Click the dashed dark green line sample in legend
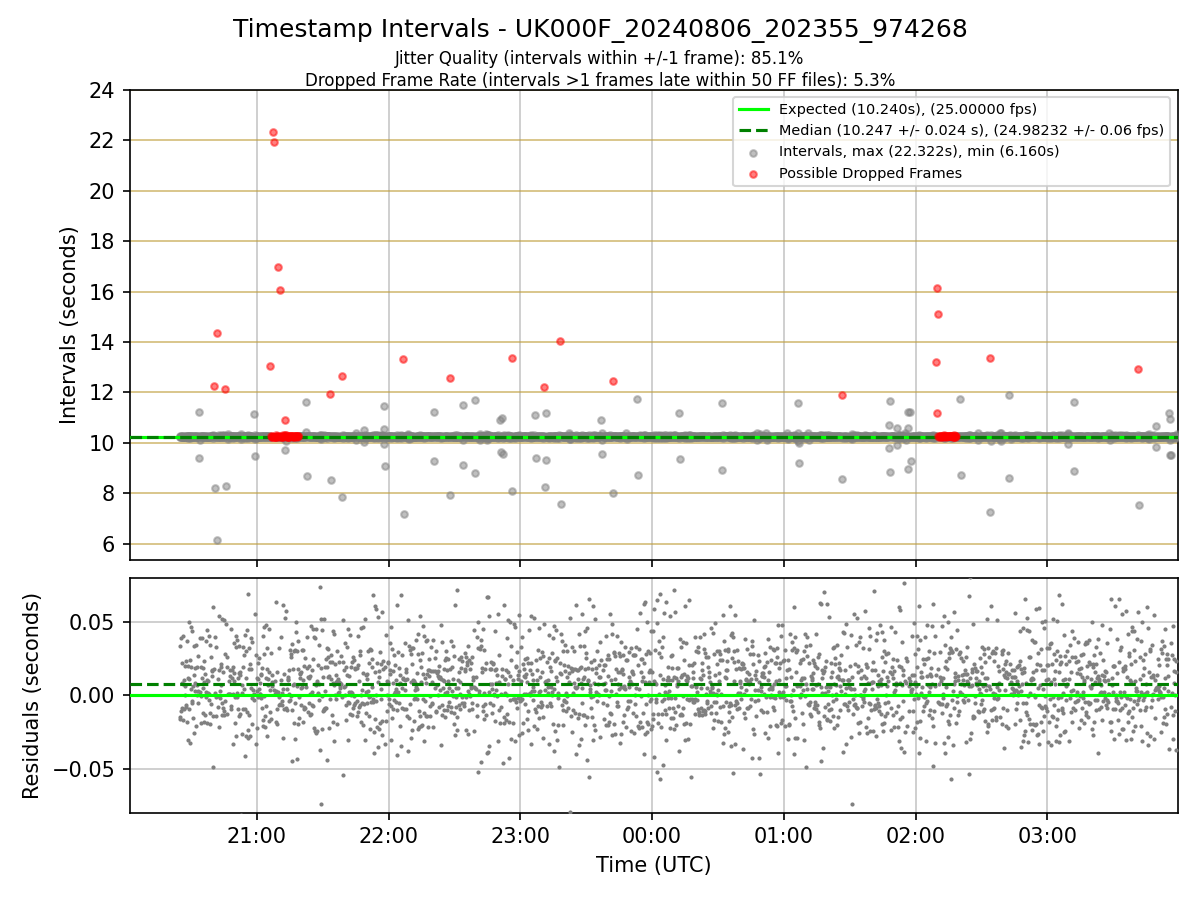The image size is (1200, 900). point(753,130)
